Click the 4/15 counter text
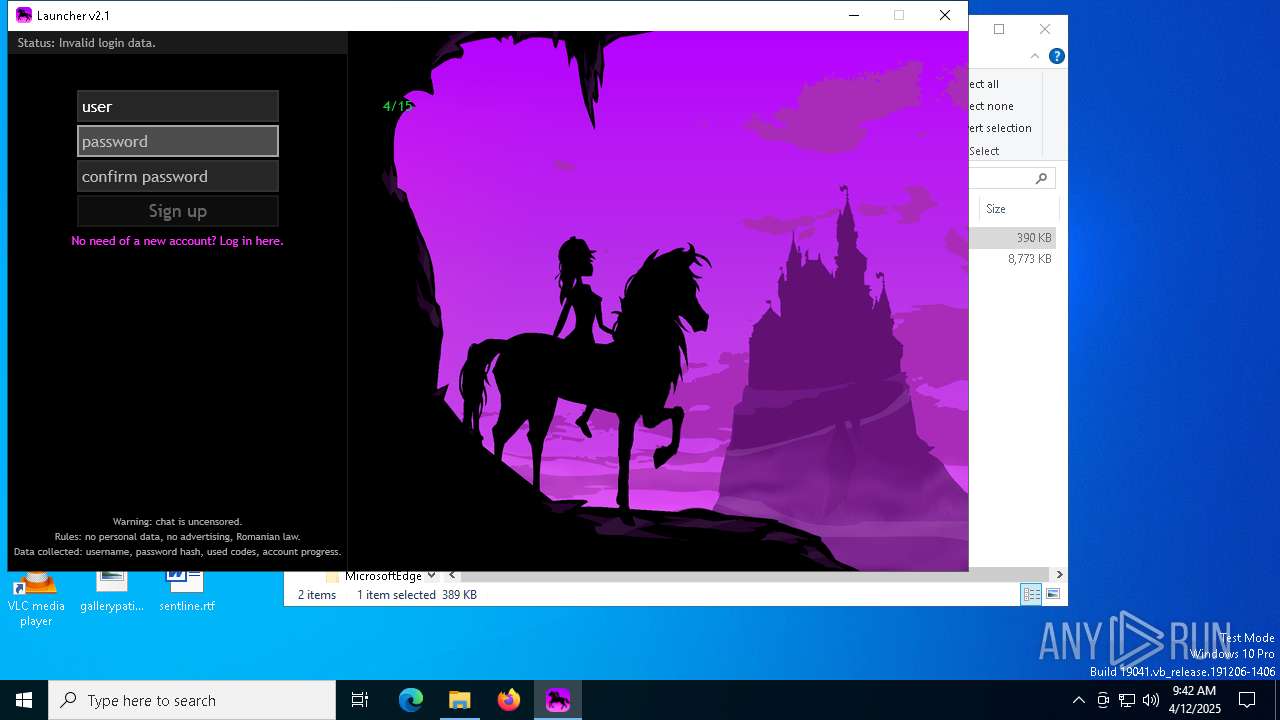The image size is (1280, 720). [x=397, y=106]
